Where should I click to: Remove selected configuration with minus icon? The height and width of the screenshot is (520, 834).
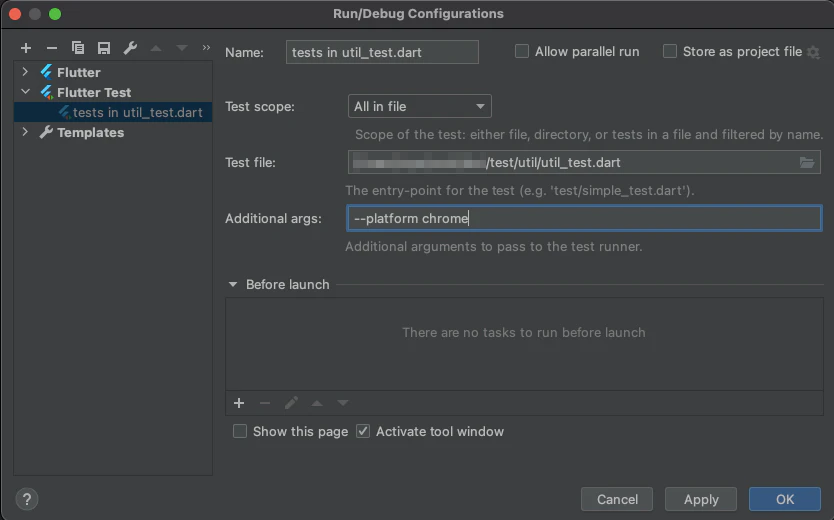[x=52, y=48]
